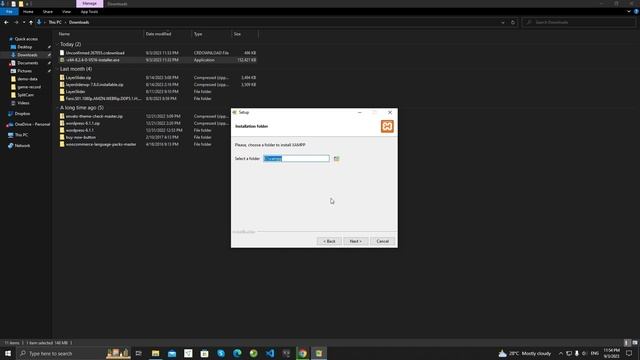The image size is (640, 360).
Task: Select the wordpress-6.1.1 folder
Action: point(80,130)
